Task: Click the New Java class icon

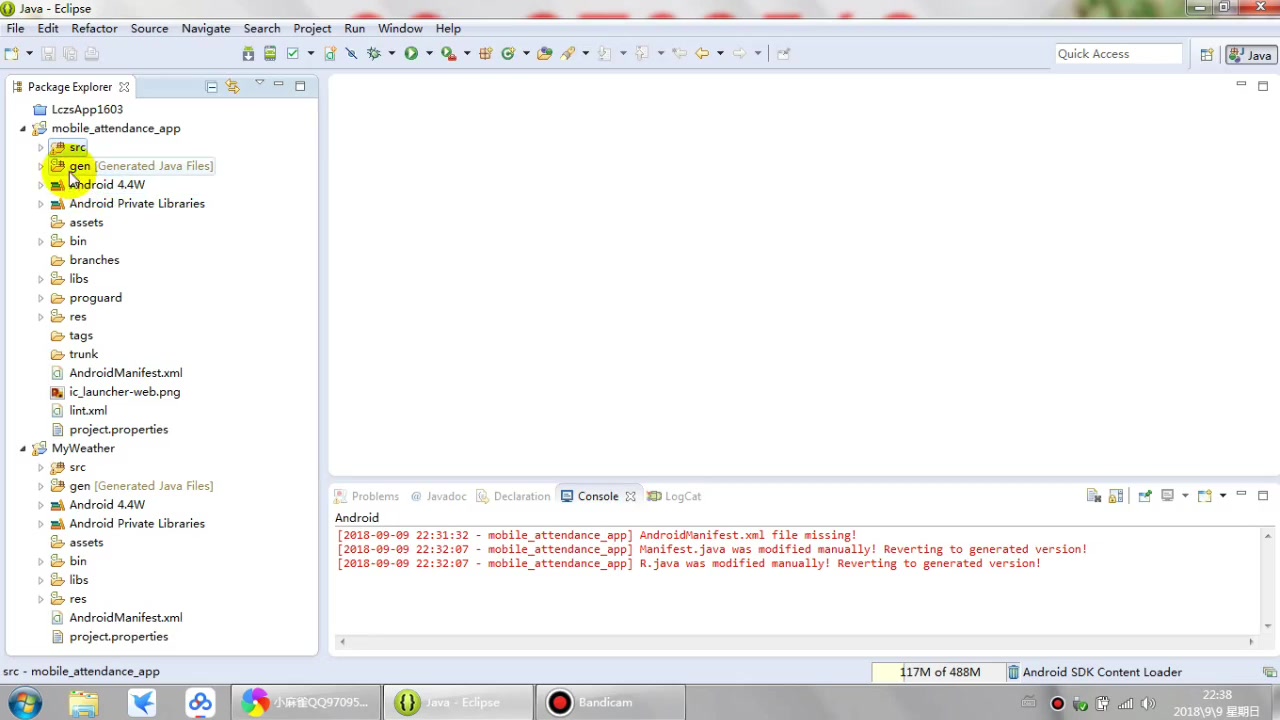Action: [508, 54]
